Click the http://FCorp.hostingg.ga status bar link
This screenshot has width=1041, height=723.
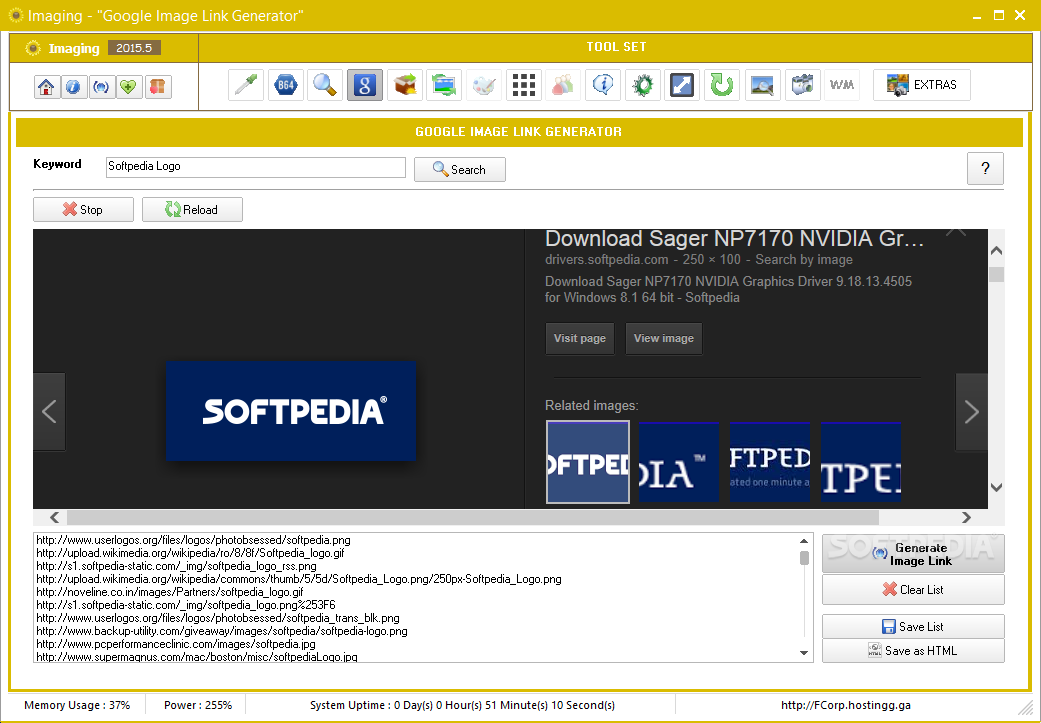click(x=846, y=705)
